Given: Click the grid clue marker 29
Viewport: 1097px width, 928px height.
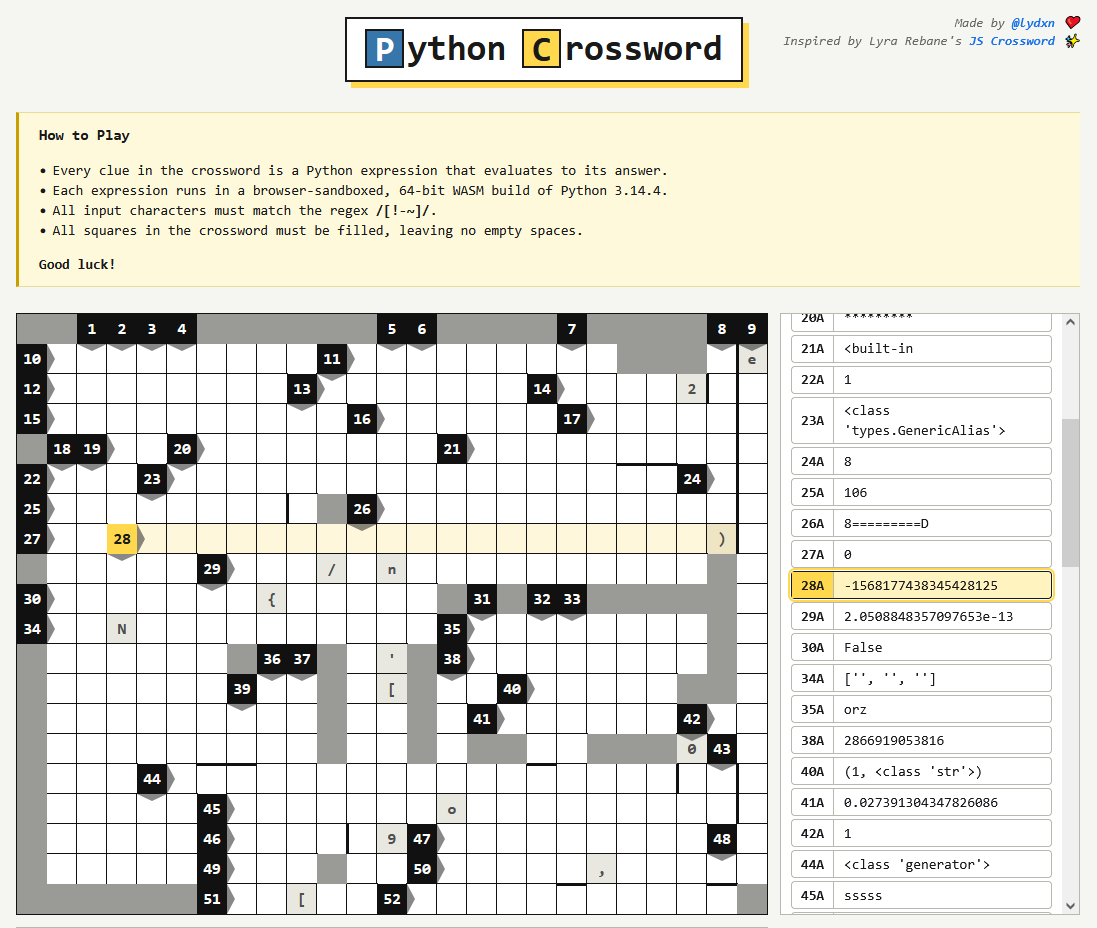Looking at the screenshot, I should [x=212, y=569].
